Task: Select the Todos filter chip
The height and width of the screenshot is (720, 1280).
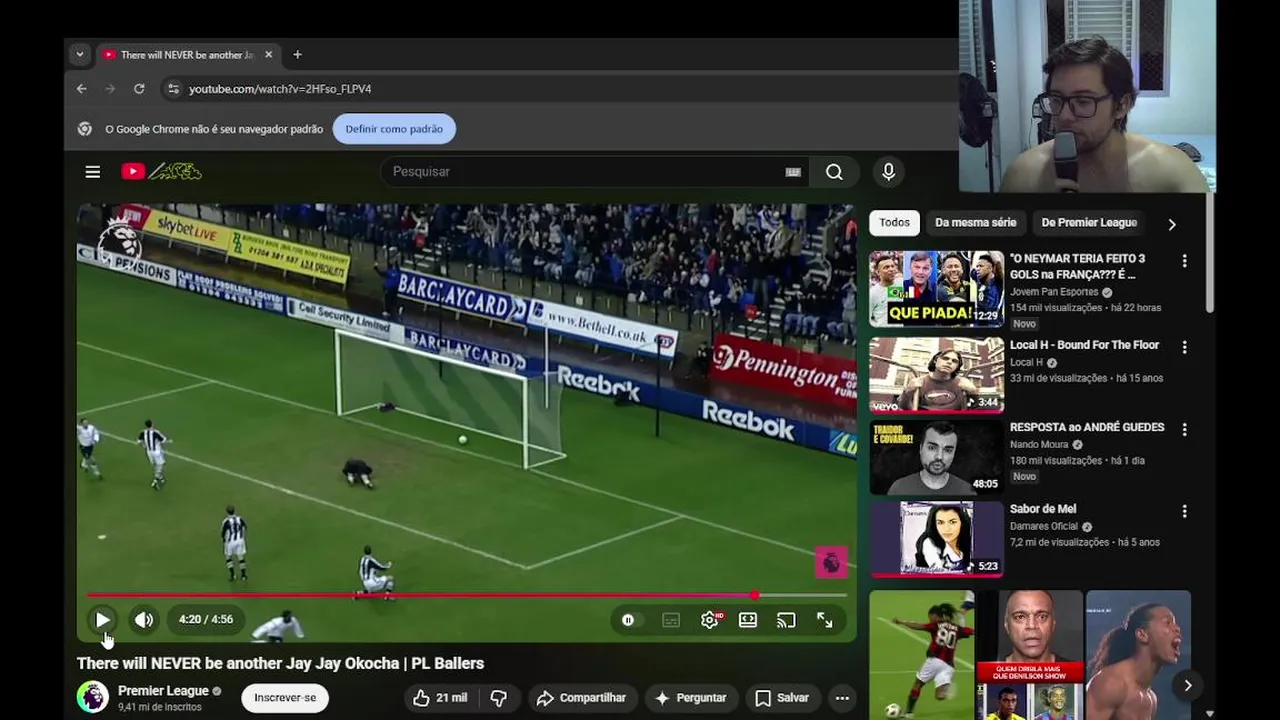Action: (x=894, y=223)
